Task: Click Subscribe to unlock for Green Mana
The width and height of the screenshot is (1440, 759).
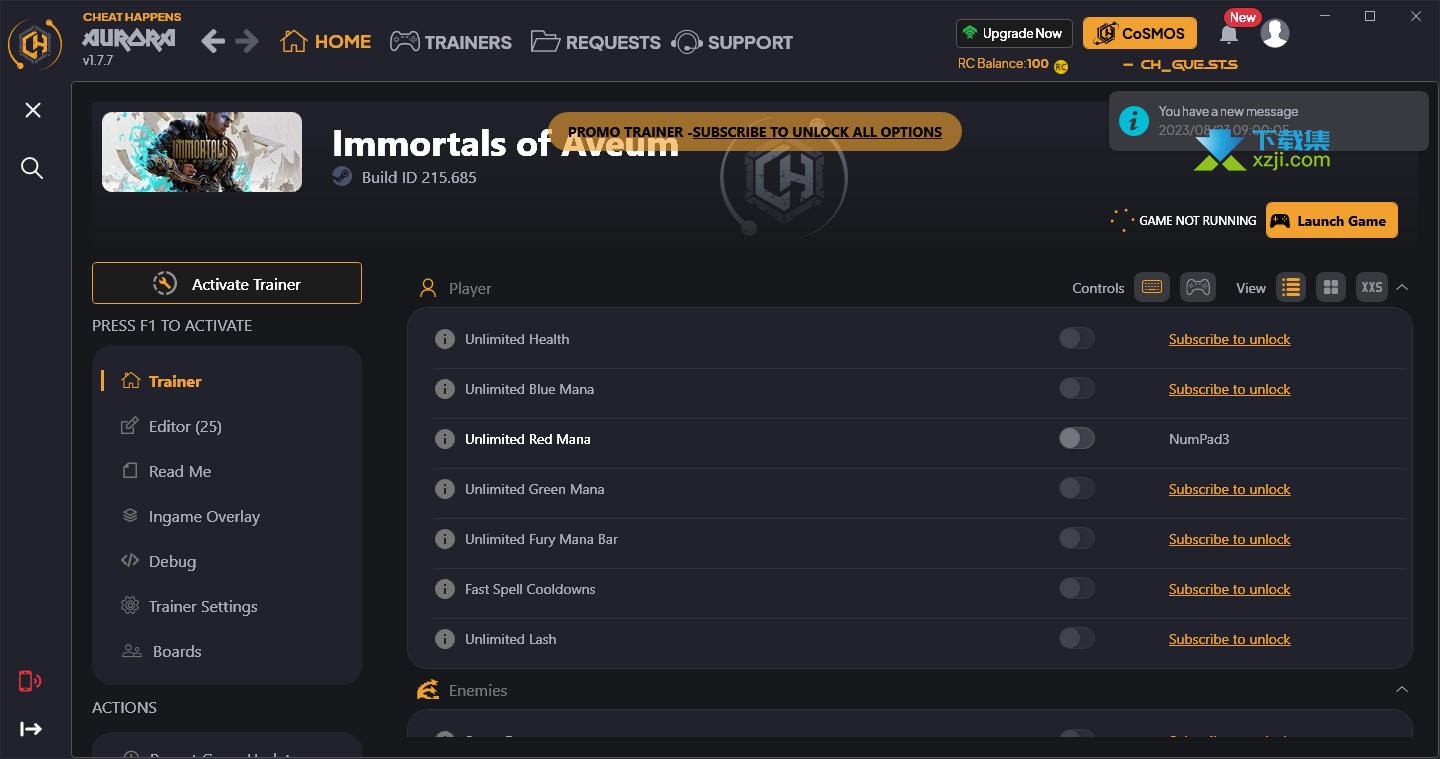Action: tap(1229, 489)
